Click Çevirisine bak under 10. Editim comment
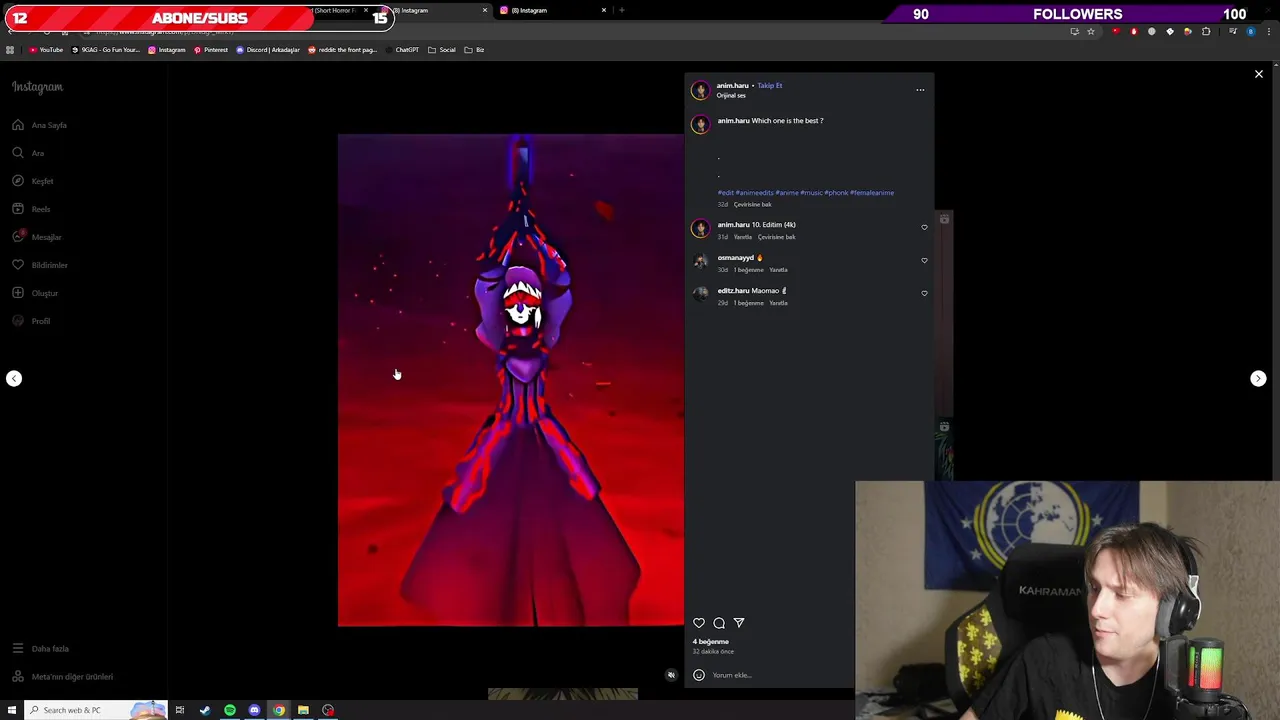Image resolution: width=1280 pixels, height=720 pixels. pyautogui.click(x=776, y=237)
